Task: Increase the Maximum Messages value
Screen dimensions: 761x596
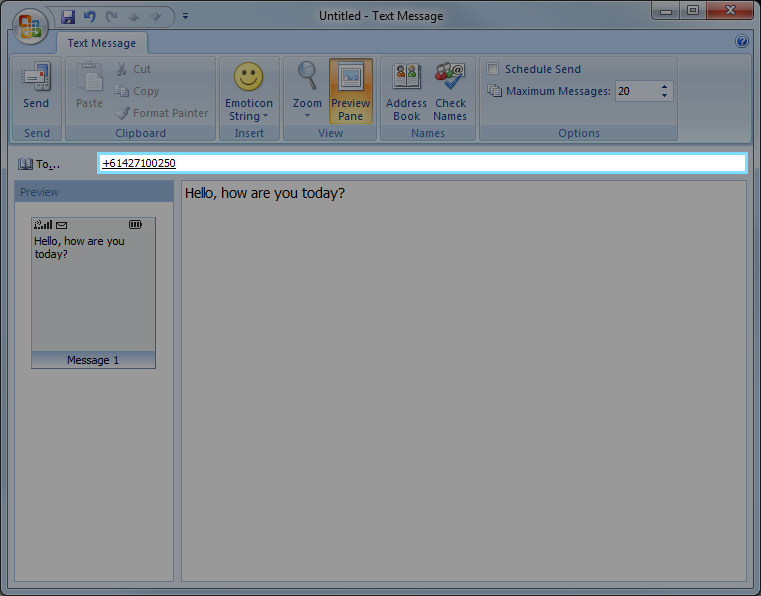Action: [x=664, y=87]
